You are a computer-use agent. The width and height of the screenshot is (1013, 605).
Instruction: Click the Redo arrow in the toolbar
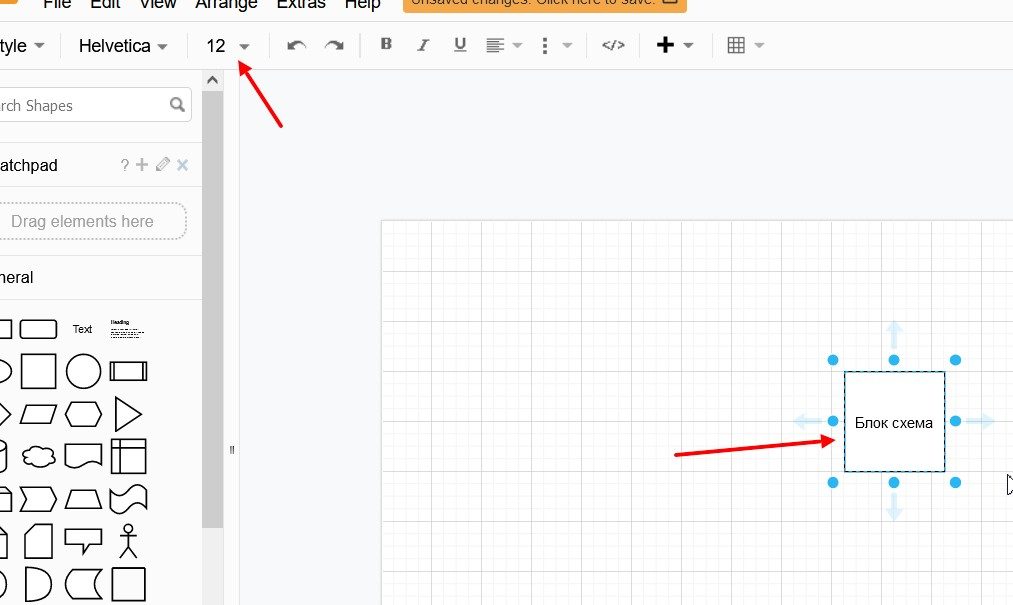[334, 46]
